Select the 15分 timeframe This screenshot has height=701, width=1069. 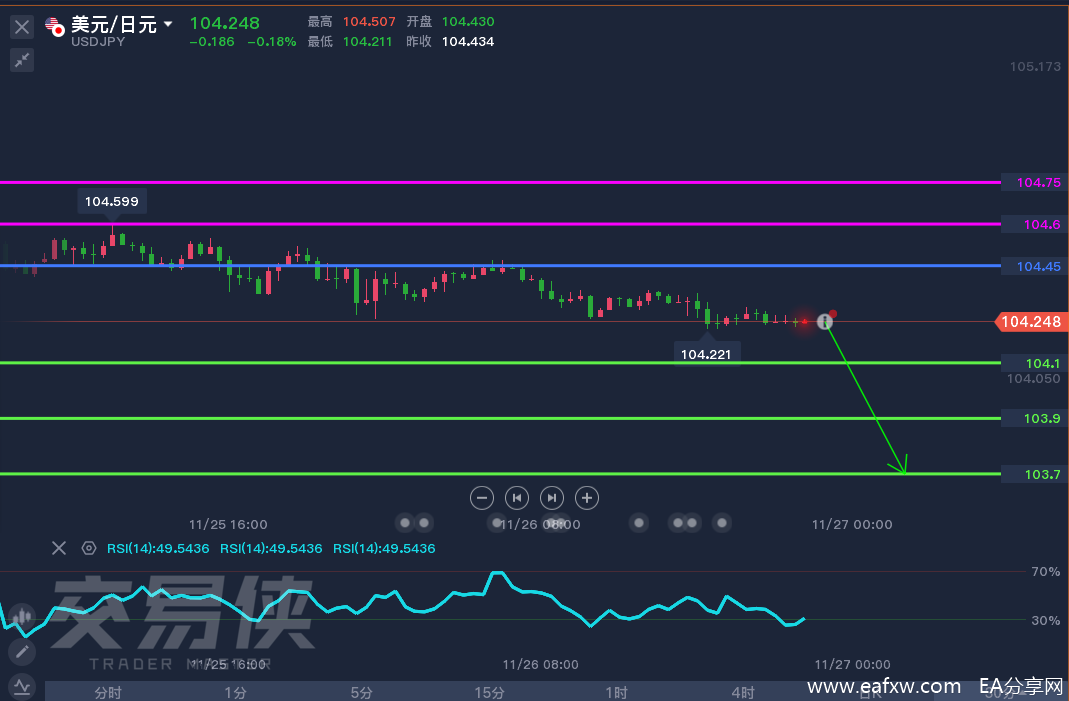click(x=489, y=692)
